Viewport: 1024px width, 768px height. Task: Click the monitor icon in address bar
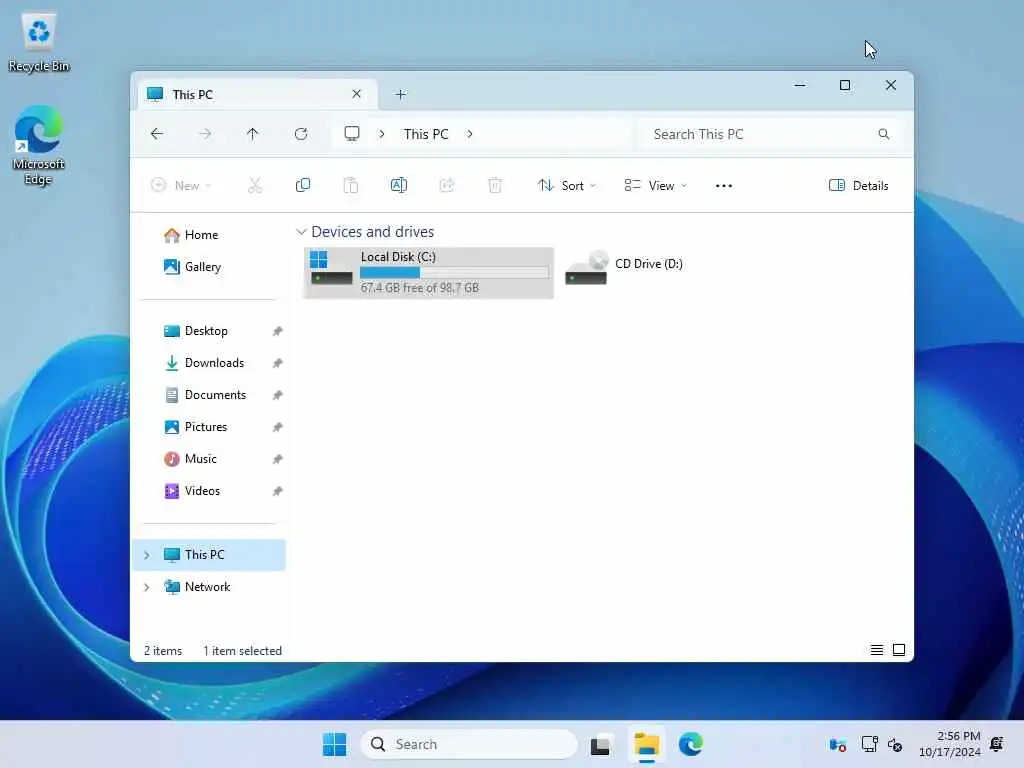click(x=352, y=134)
